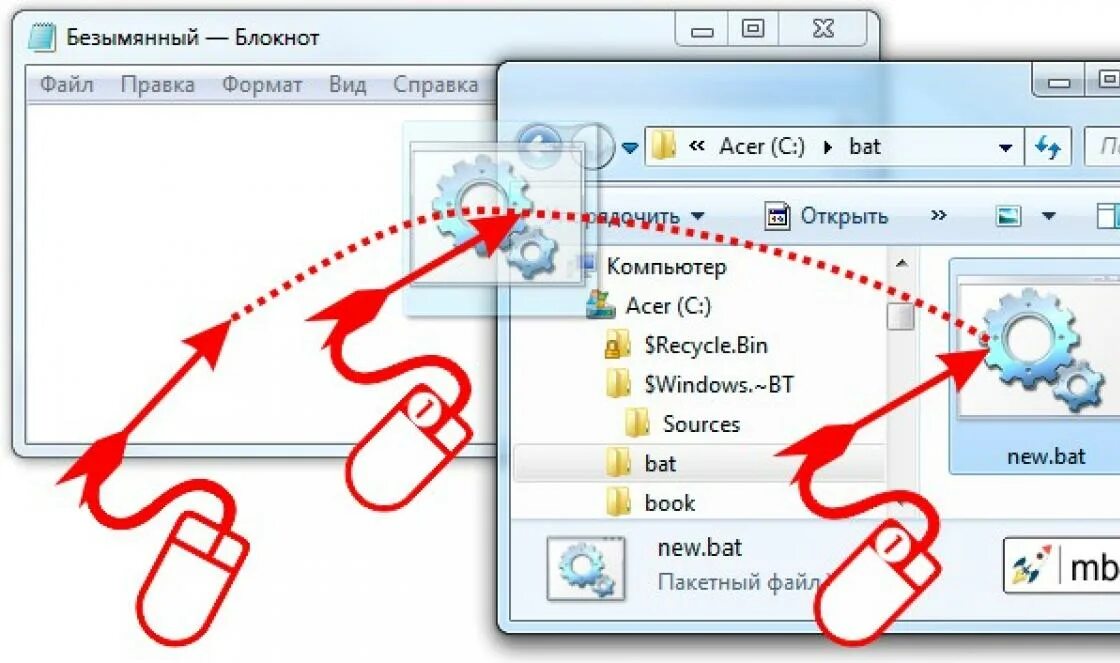Click the change view icon
The width and height of the screenshot is (1120, 663).
pyautogui.click(x=1008, y=216)
